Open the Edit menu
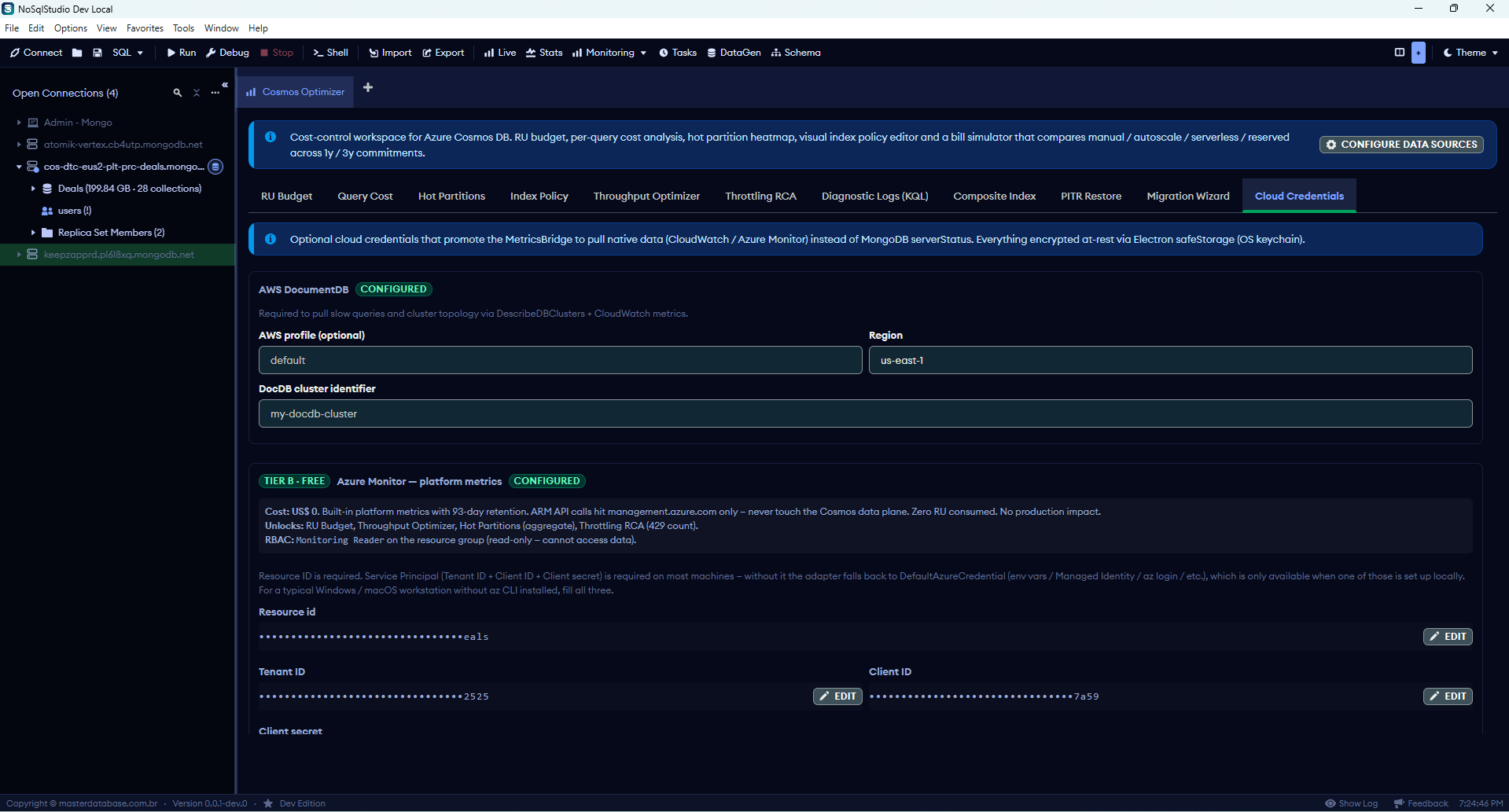 click(x=36, y=28)
